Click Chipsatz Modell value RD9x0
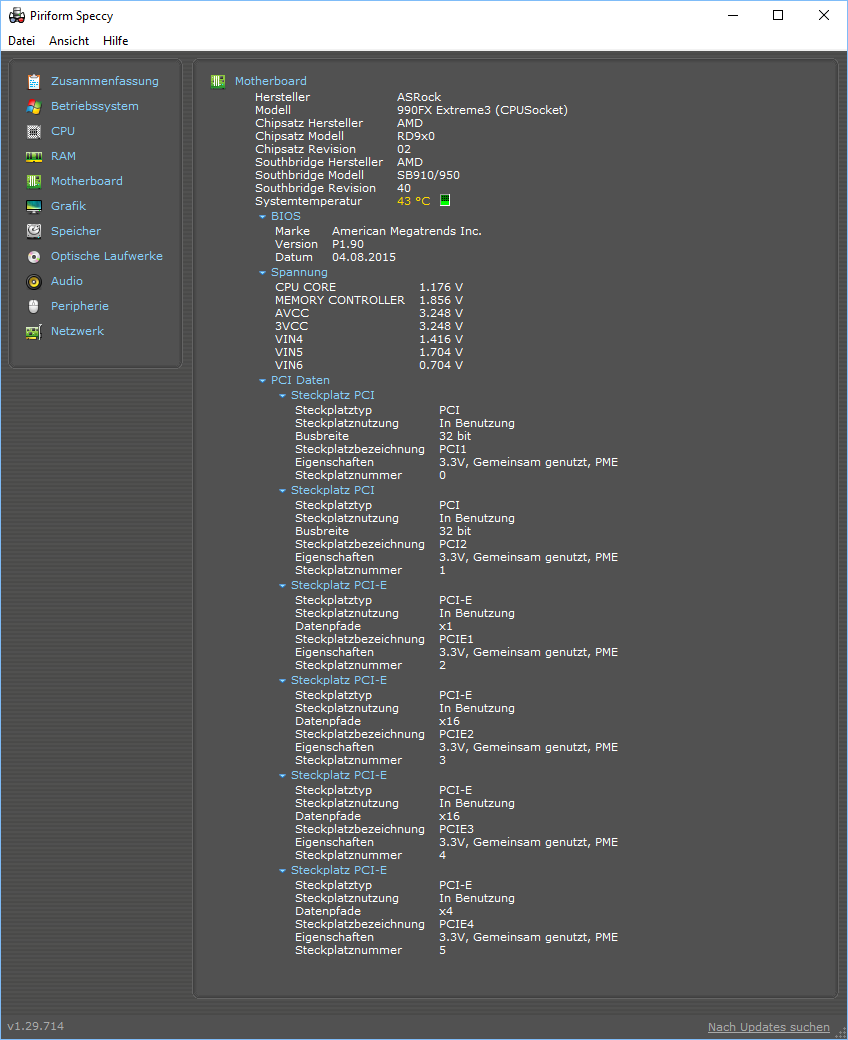The width and height of the screenshot is (848, 1040). click(x=416, y=136)
